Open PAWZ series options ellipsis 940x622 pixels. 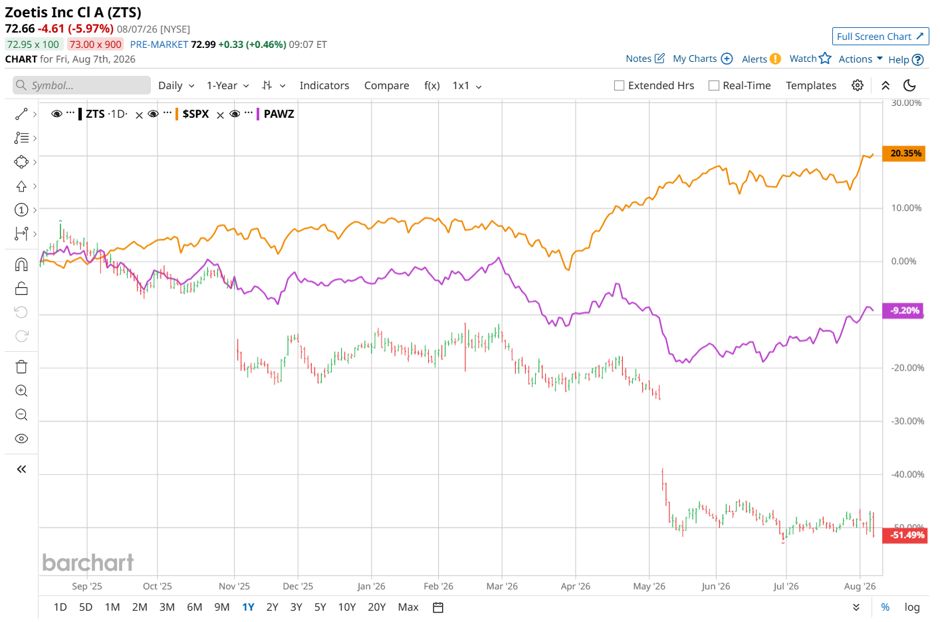tap(248, 112)
